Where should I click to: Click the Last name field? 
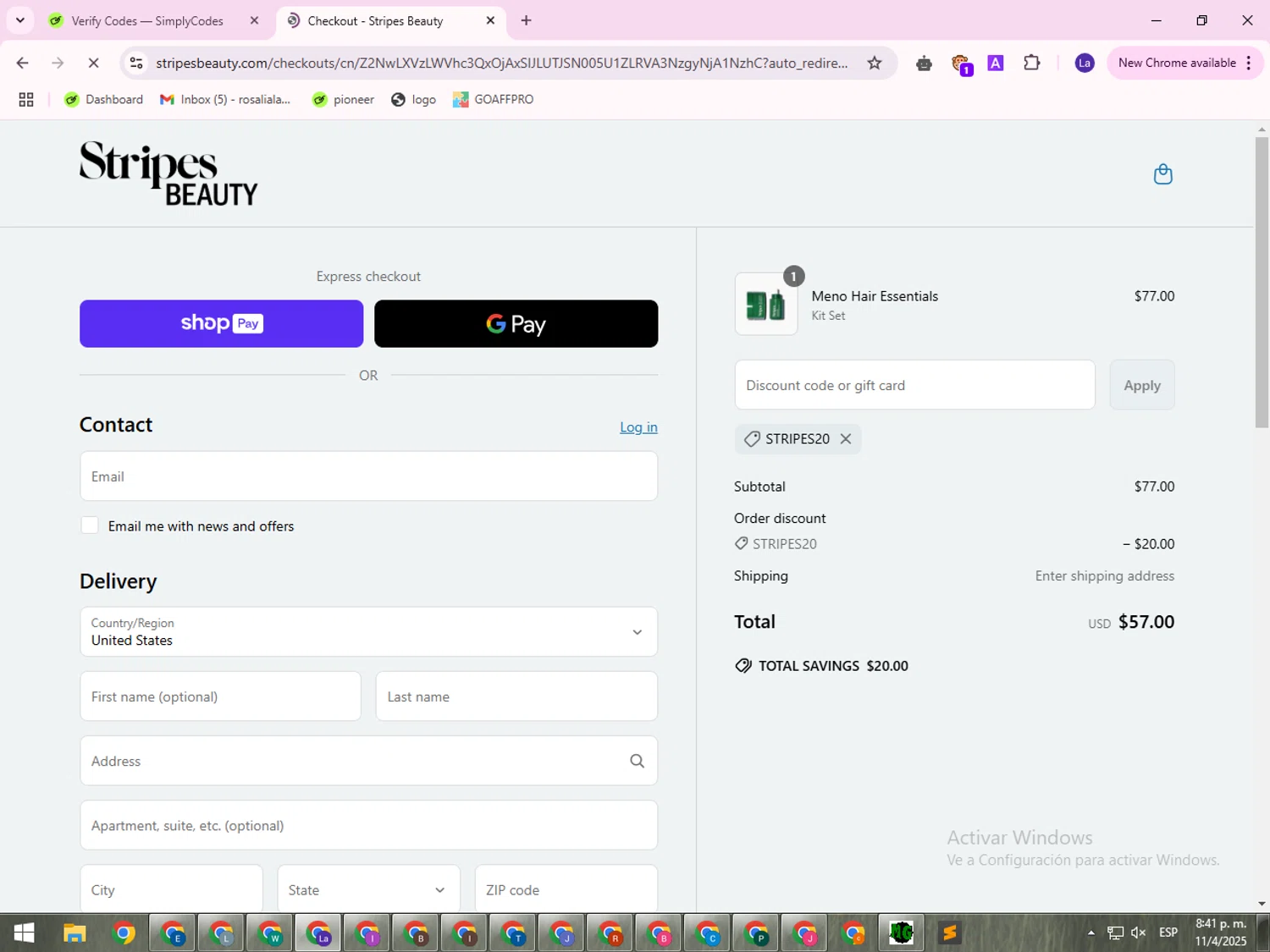[x=516, y=696]
